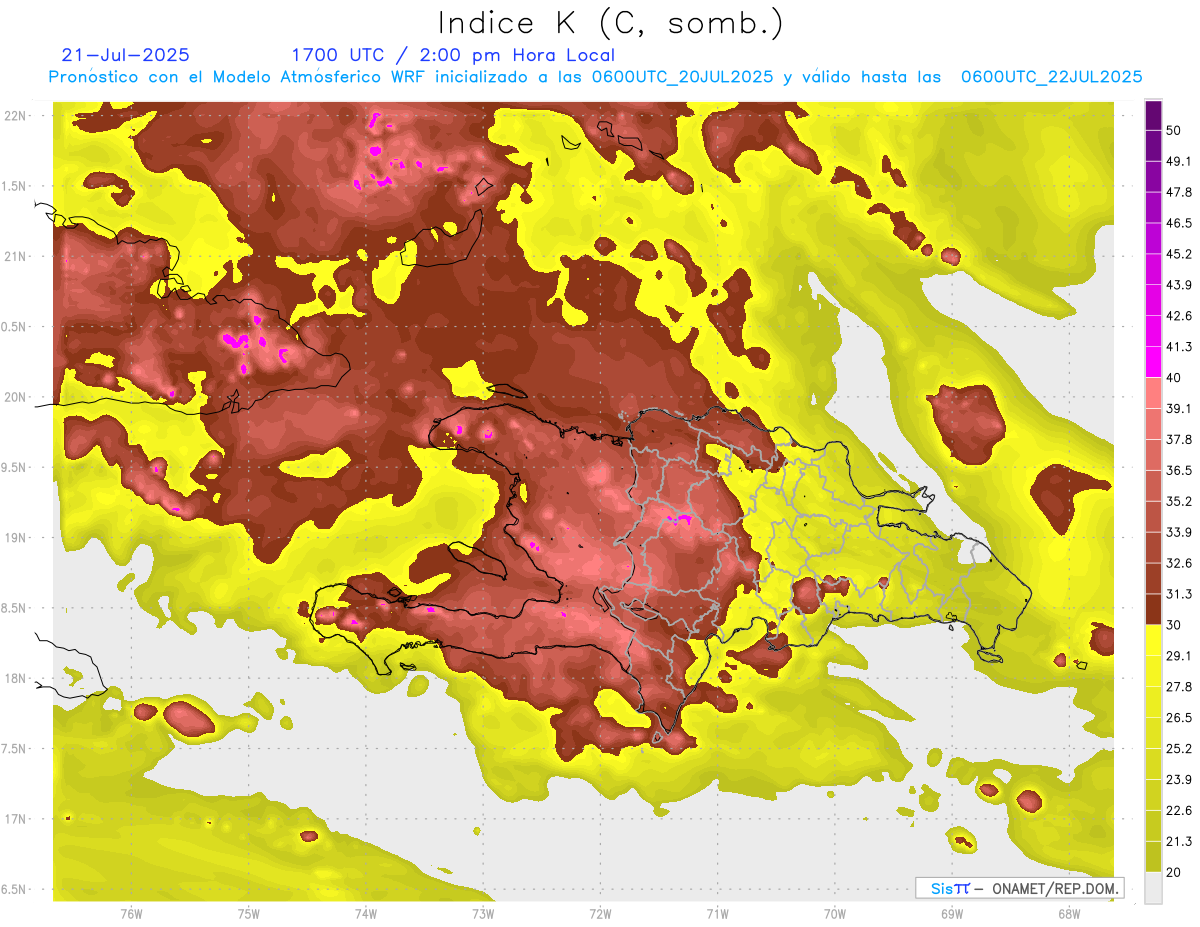Click the 21-Jul-2025 date text
Image resolution: width=1200 pixels, height=927 pixels.
(125, 55)
